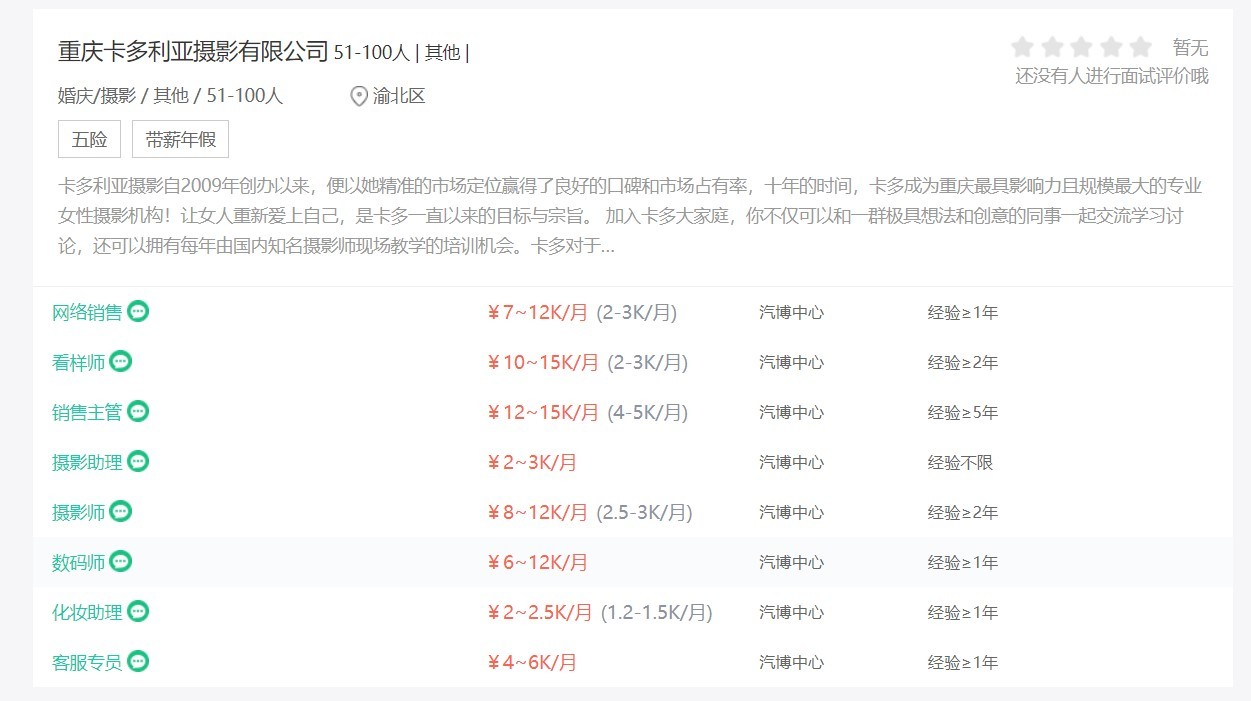The height and width of the screenshot is (701, 1251).
Task: Open the 网络销售 job posting
Action: pos(87,313)
